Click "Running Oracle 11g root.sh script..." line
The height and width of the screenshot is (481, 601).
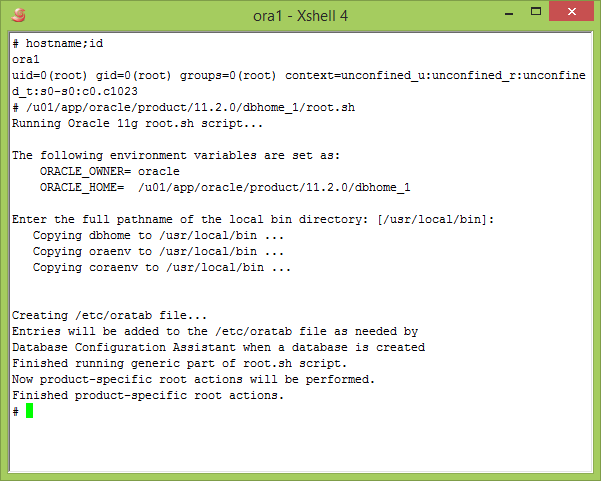coord(137,124)
